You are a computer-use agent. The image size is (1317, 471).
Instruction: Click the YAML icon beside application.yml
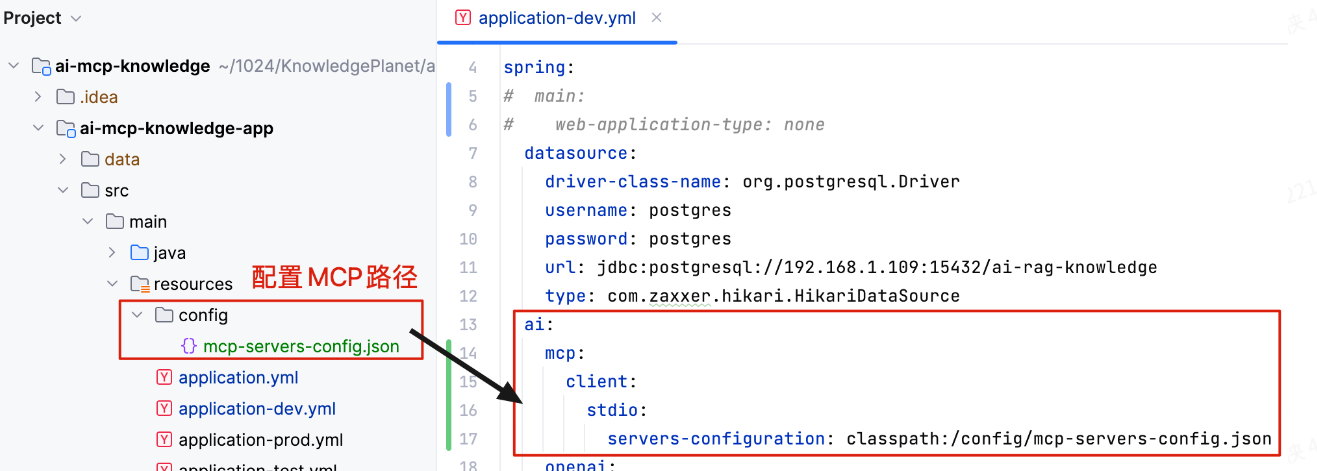(164, 377)
